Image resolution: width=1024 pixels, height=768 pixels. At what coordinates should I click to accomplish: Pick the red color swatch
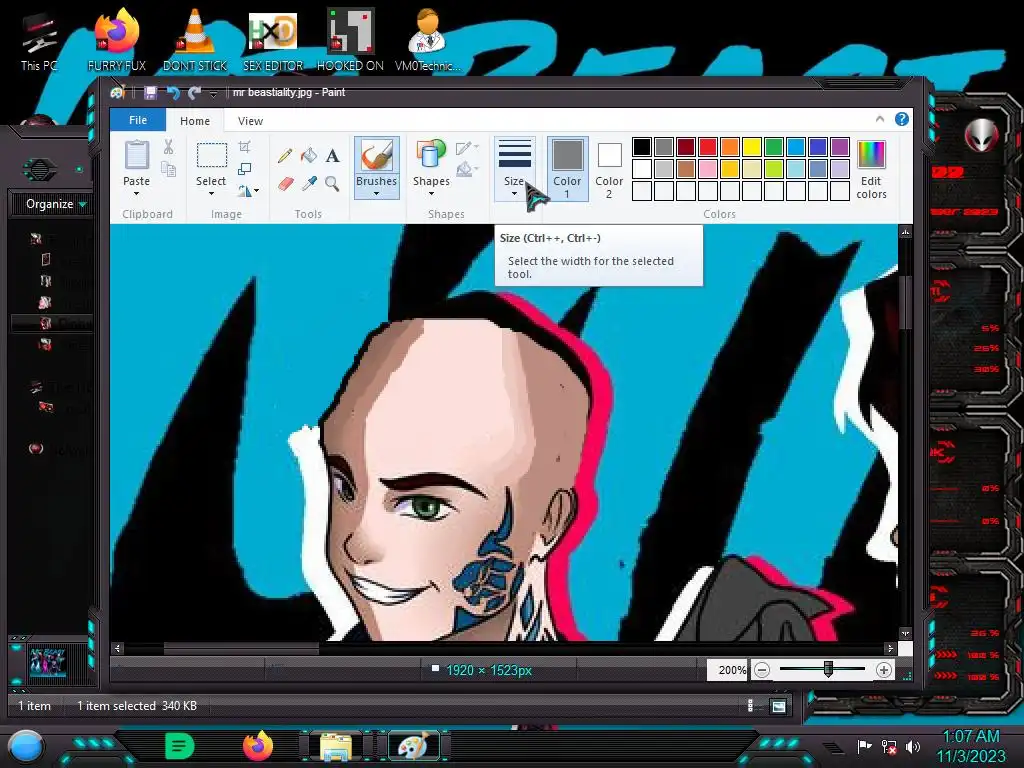point(707,147)
